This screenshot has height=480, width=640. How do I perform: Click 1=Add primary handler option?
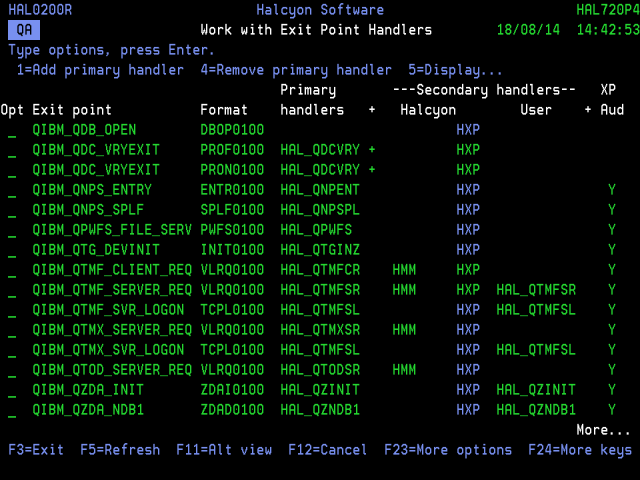pyautogui.click(x=100, y=70)
